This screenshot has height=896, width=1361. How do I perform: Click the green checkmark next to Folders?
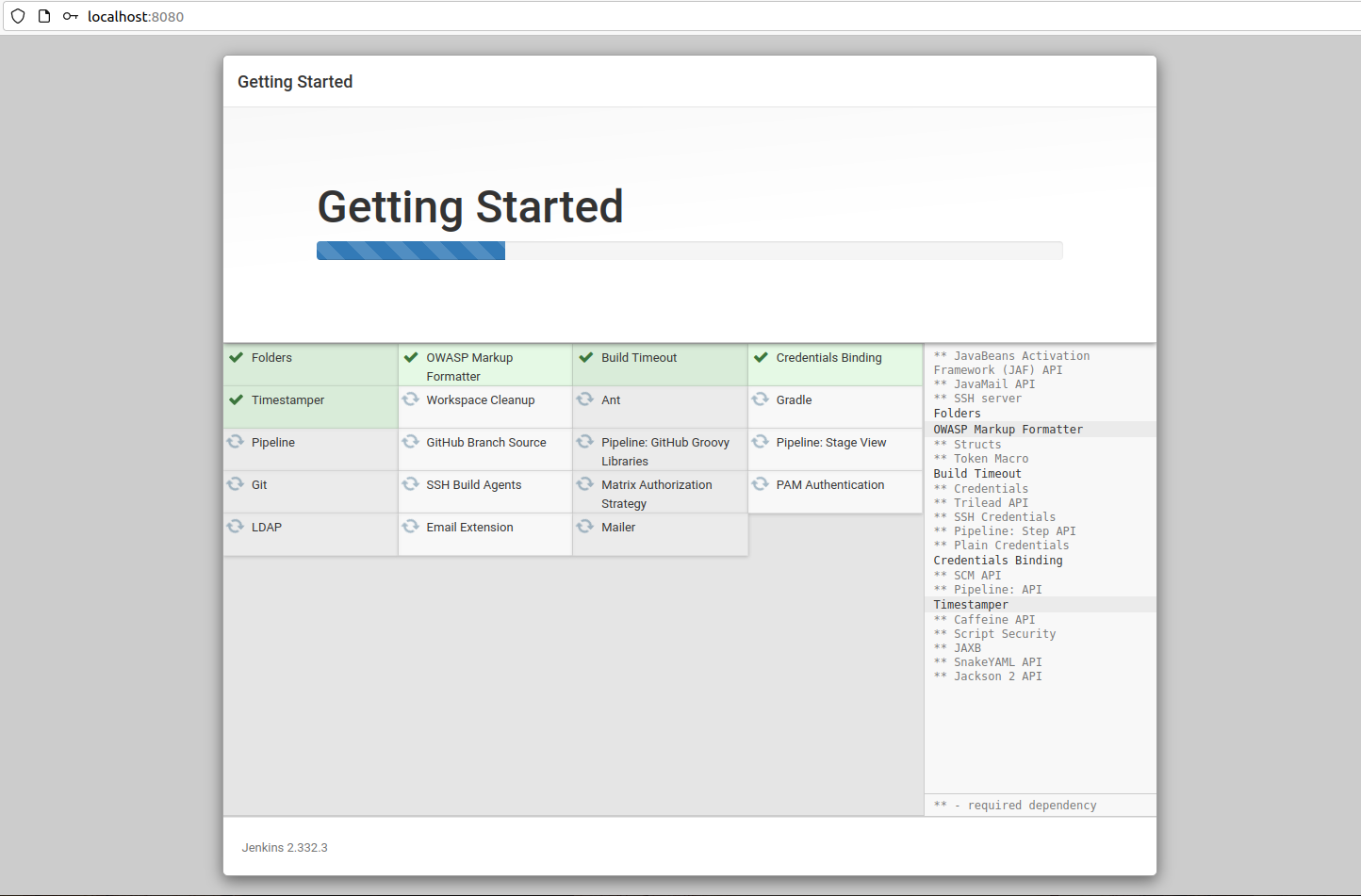236,357
